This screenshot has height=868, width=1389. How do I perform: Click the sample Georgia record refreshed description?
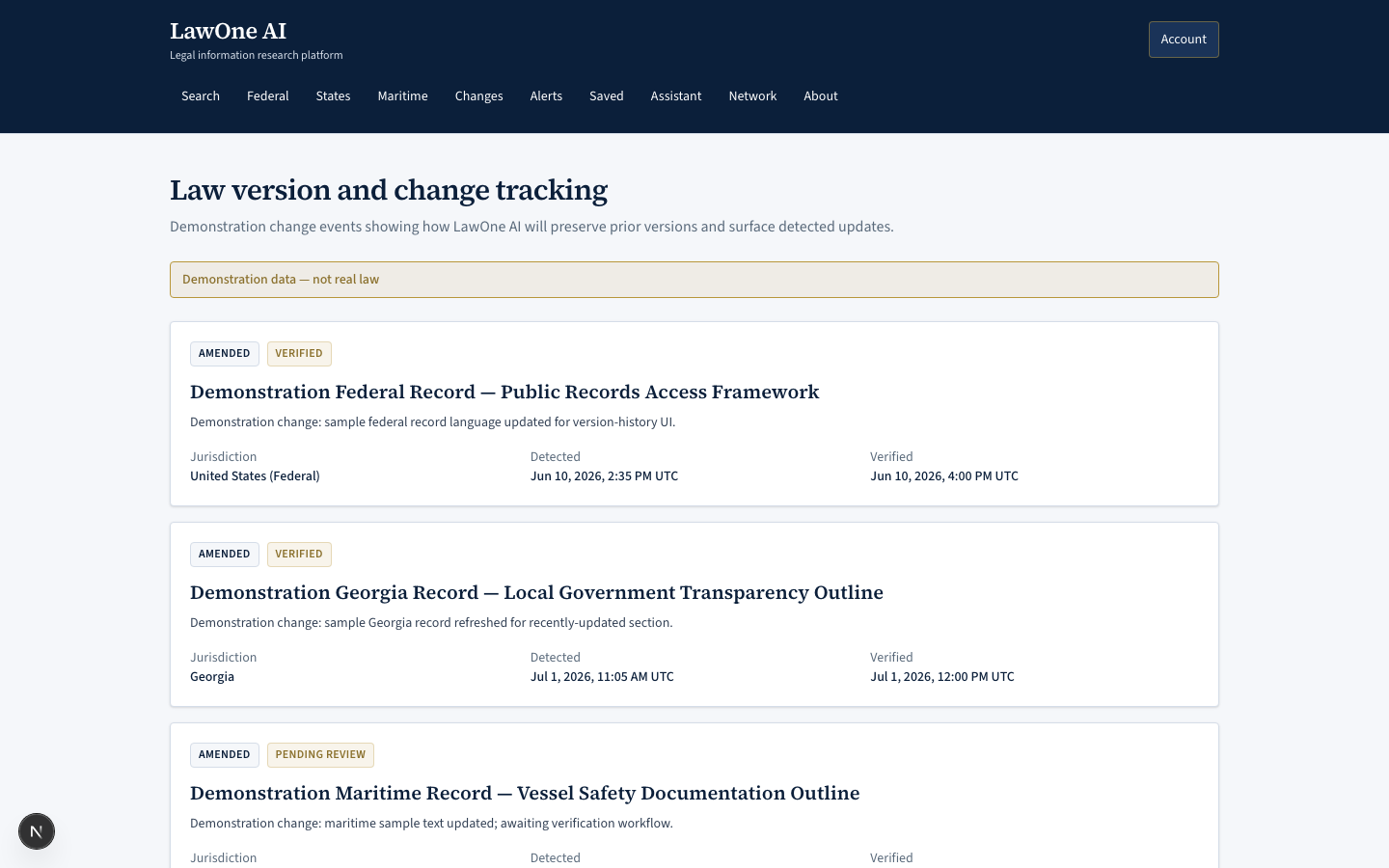pyautogui.click(x=431, y=623)
